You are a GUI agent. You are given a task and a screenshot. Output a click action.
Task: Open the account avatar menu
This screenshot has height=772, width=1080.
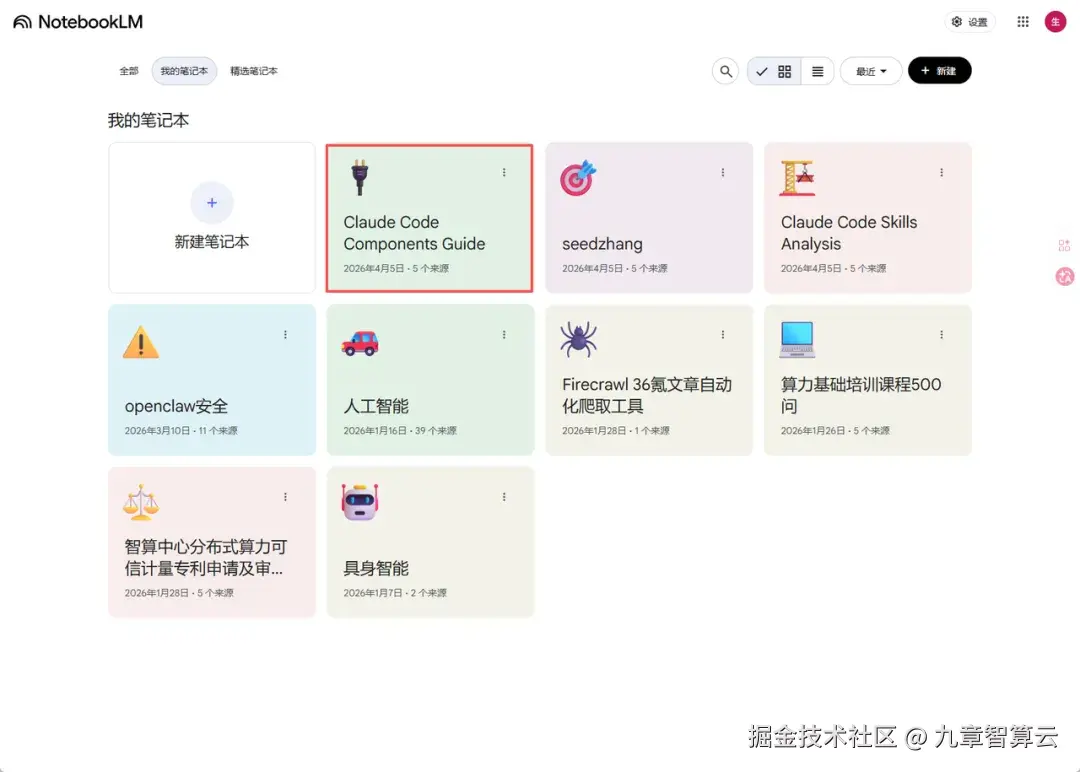pos(1055,22)
